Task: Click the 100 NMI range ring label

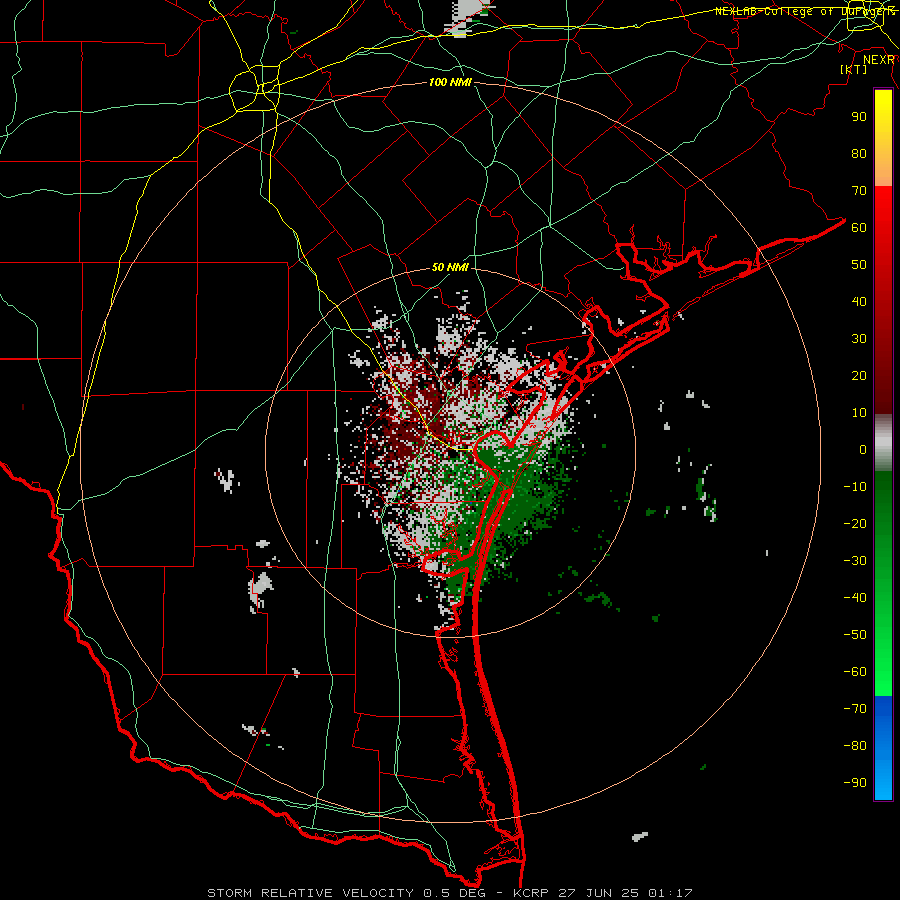Action: 450,82
